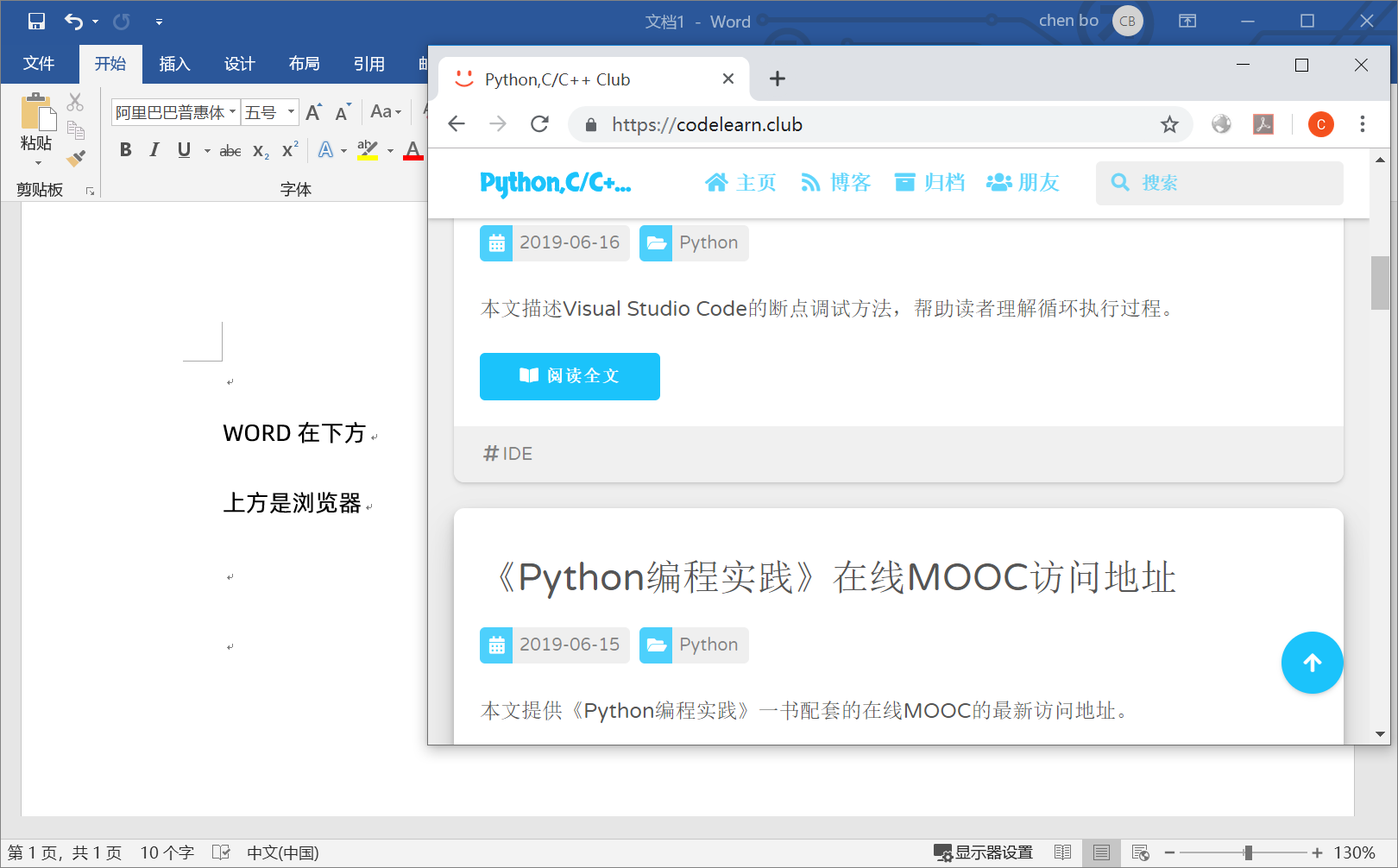The height and width of the screenshot is (868, 1398).
Task: Open the undo history dropdown arrow
Action: click(95, 22)
